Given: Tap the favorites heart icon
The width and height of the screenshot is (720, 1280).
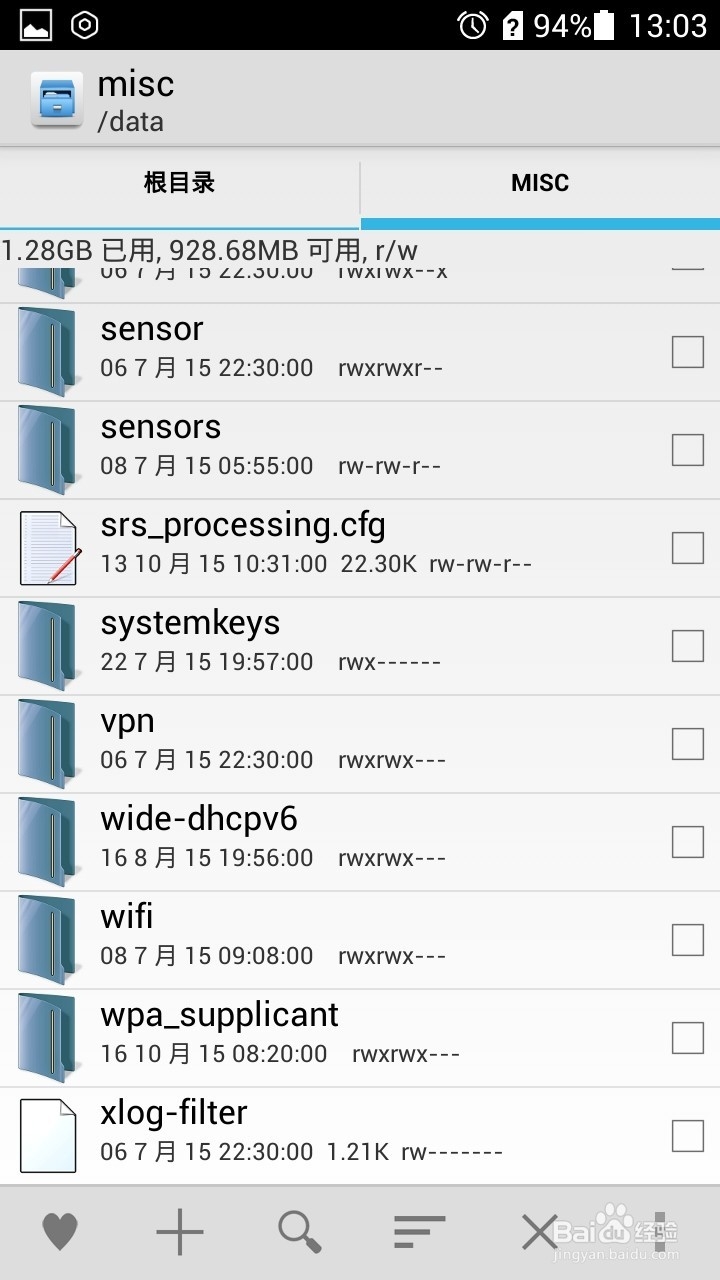Looking at the screenshot, I should point(60,1231).
